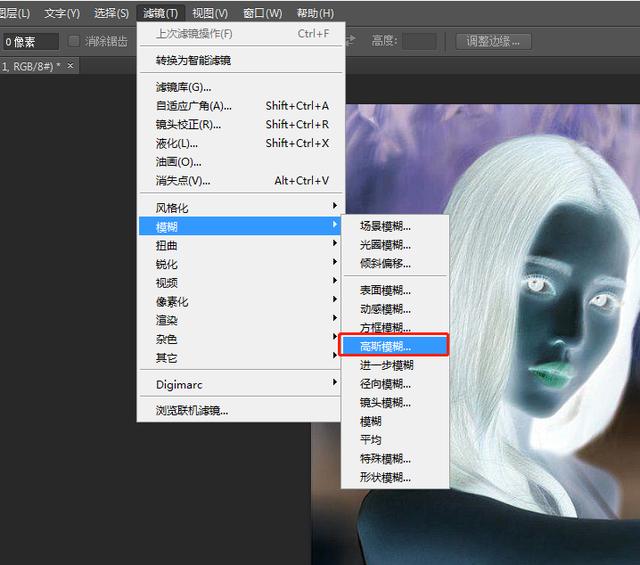
Task: Expand the 渲染 submenu
Action: (x=241, y=320)
